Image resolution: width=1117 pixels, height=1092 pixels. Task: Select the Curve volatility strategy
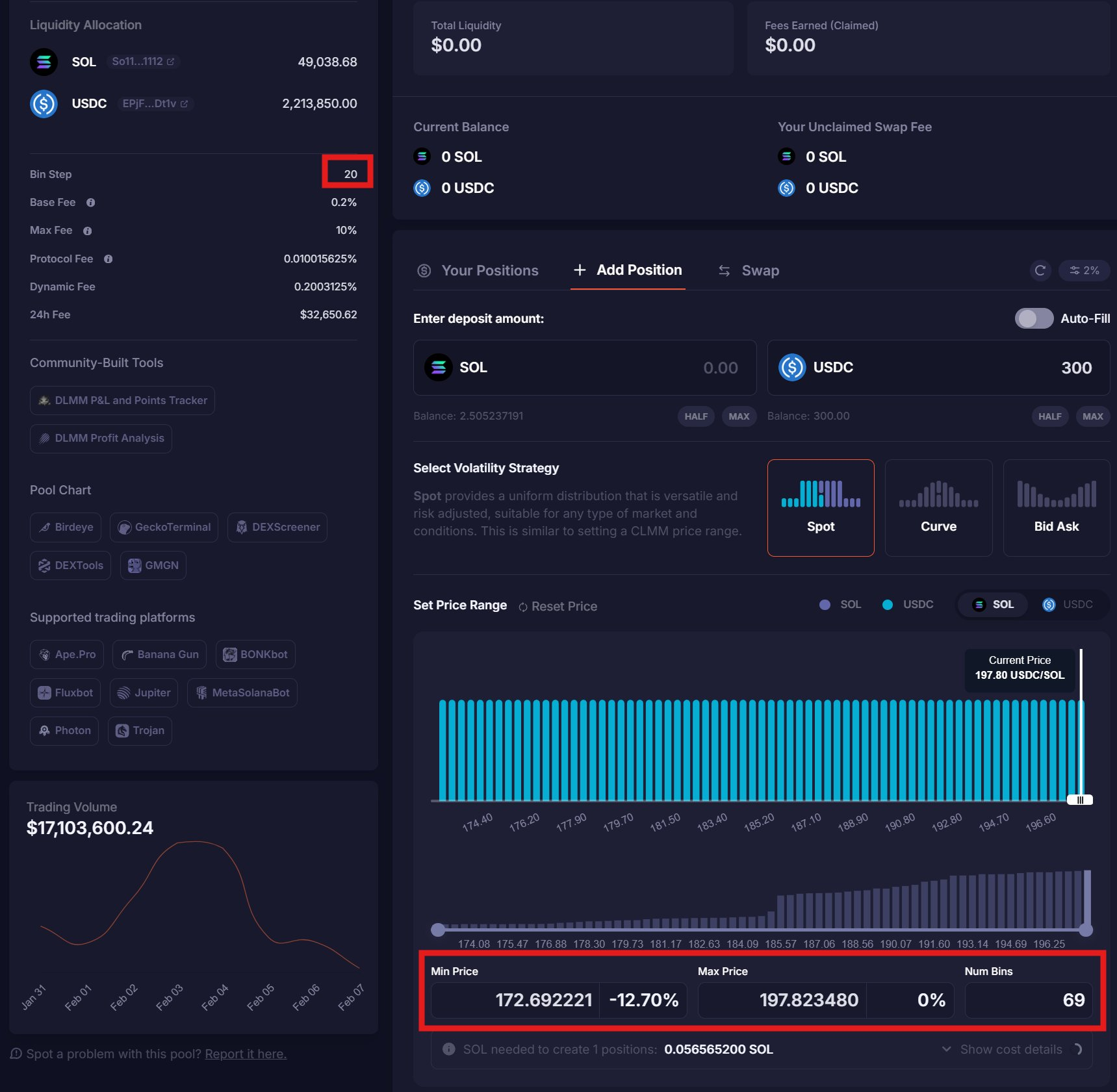(x=938, y=508)
